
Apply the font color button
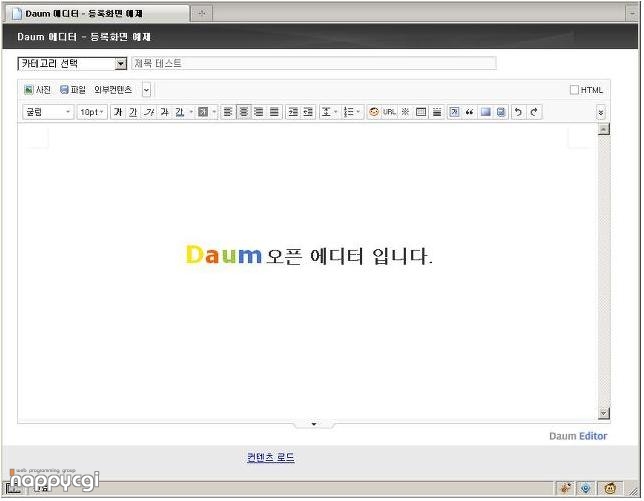[x=180, y=112]
